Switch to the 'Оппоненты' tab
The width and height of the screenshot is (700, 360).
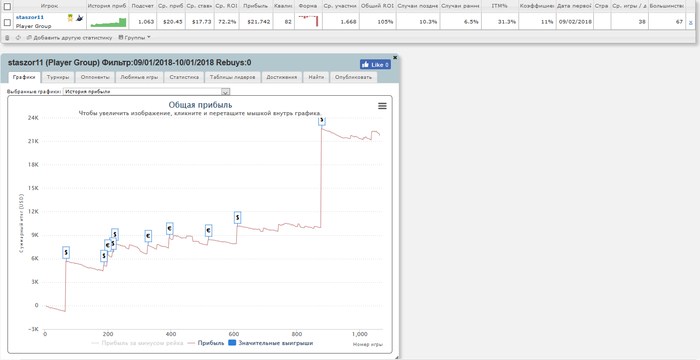95,77
